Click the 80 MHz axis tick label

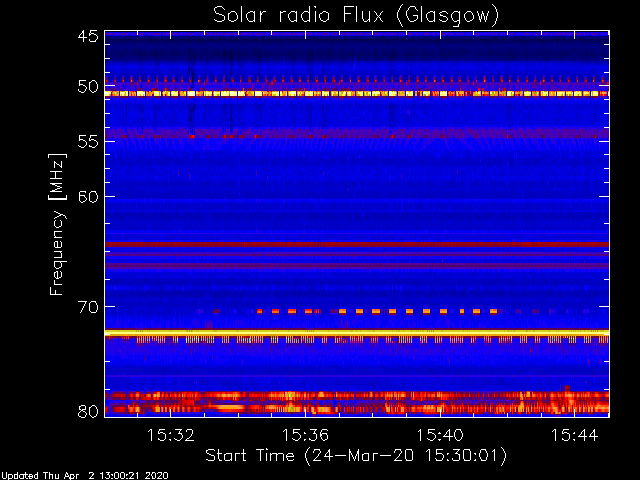pos(88,411)
